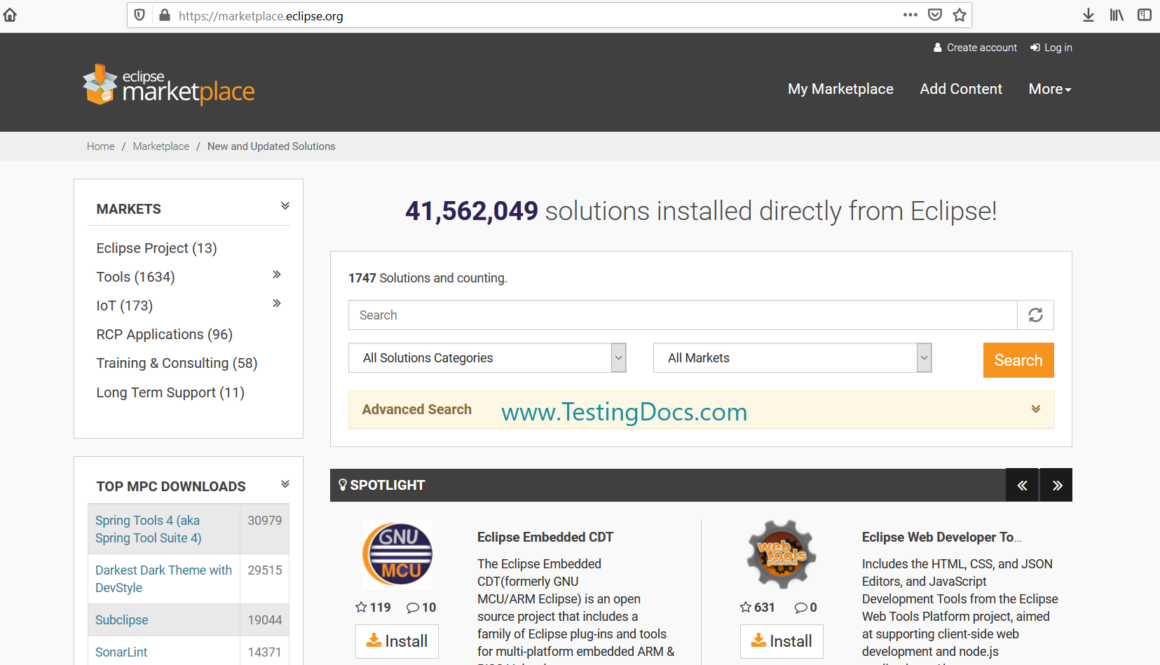Click the bookmark star icon in address bar
The height and width of the screenshot is (665, 1160).
click(x=959, y=15)
